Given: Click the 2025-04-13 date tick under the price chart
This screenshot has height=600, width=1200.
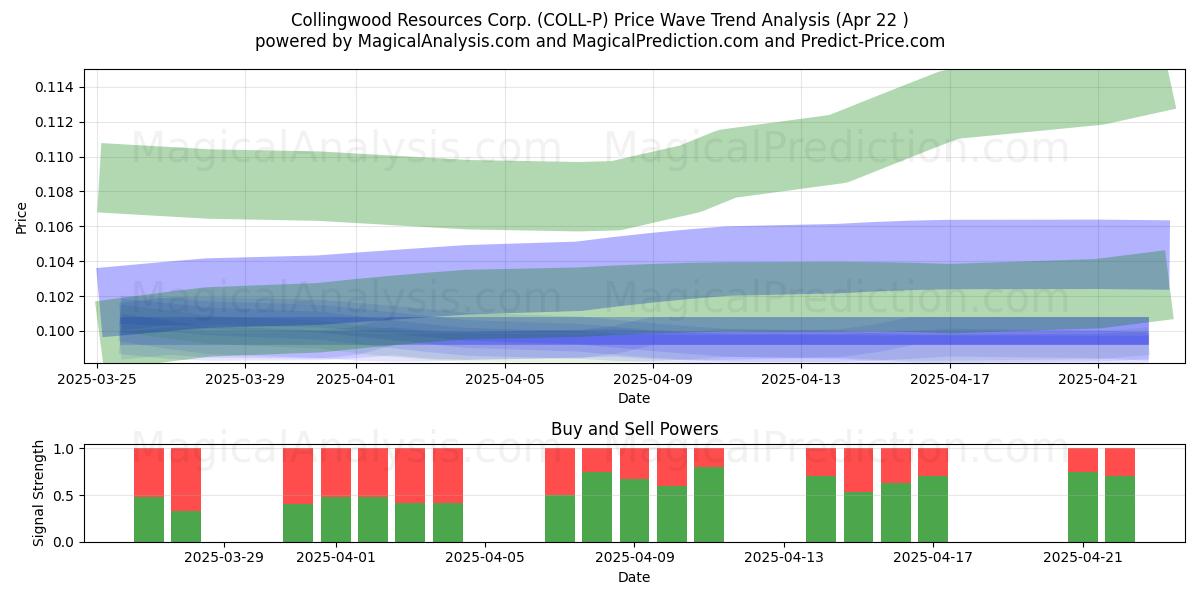Looking at the screenshot, I should (801, 379).
